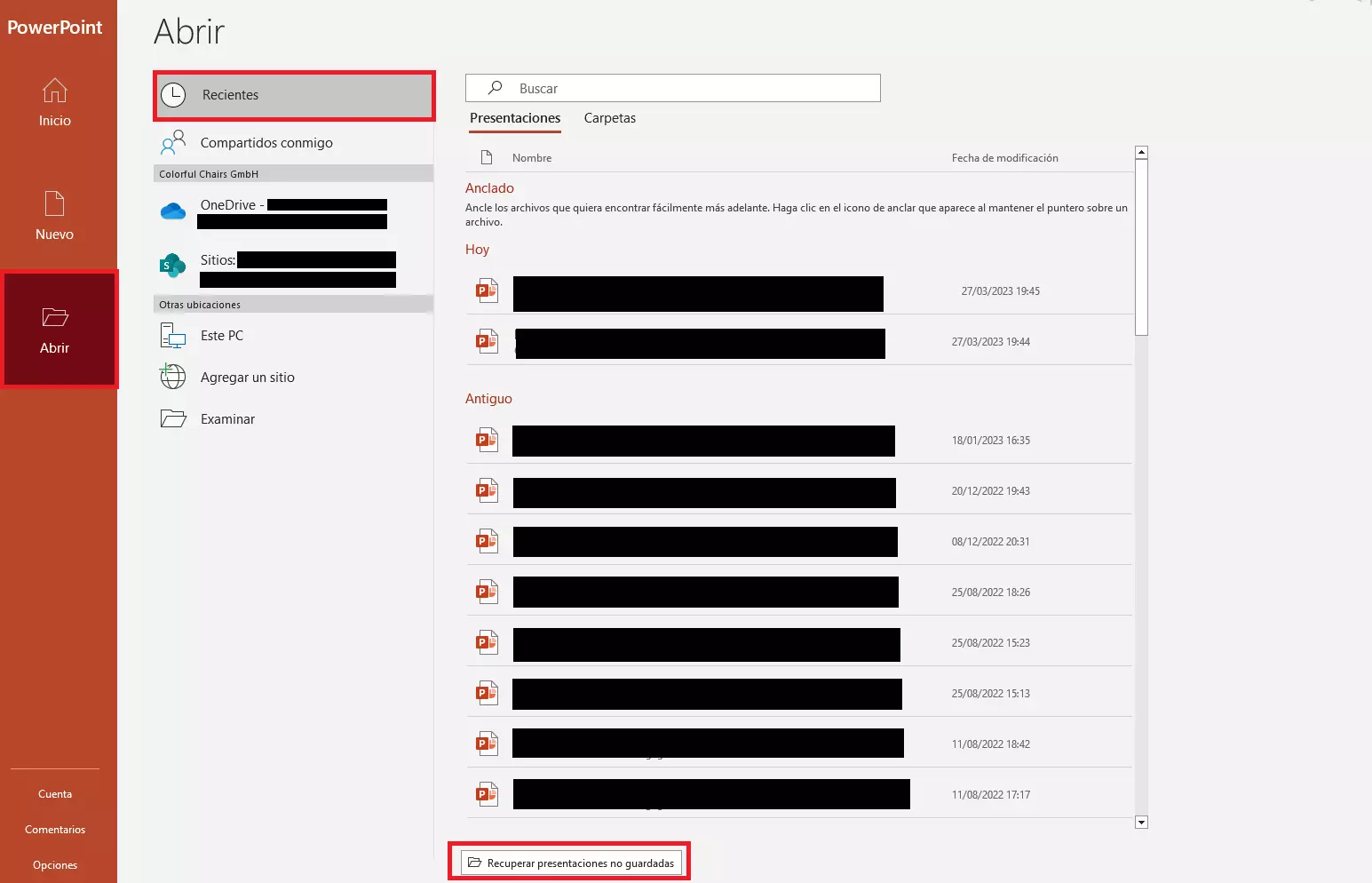Click the Inicio home icon

point(54,91)
